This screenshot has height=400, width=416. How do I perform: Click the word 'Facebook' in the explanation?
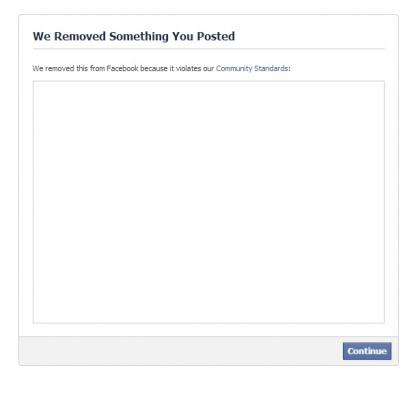[x=122, y=68]
